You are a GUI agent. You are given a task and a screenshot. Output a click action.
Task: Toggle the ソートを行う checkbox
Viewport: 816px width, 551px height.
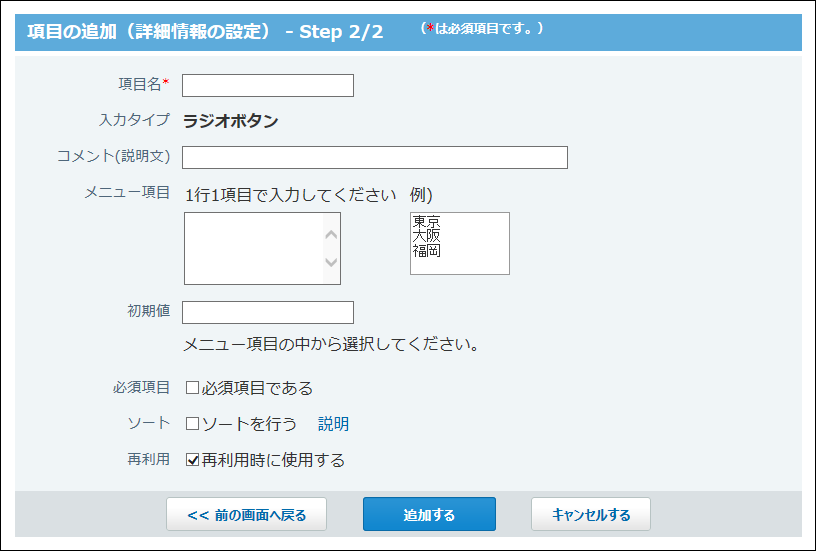point(193,424)
